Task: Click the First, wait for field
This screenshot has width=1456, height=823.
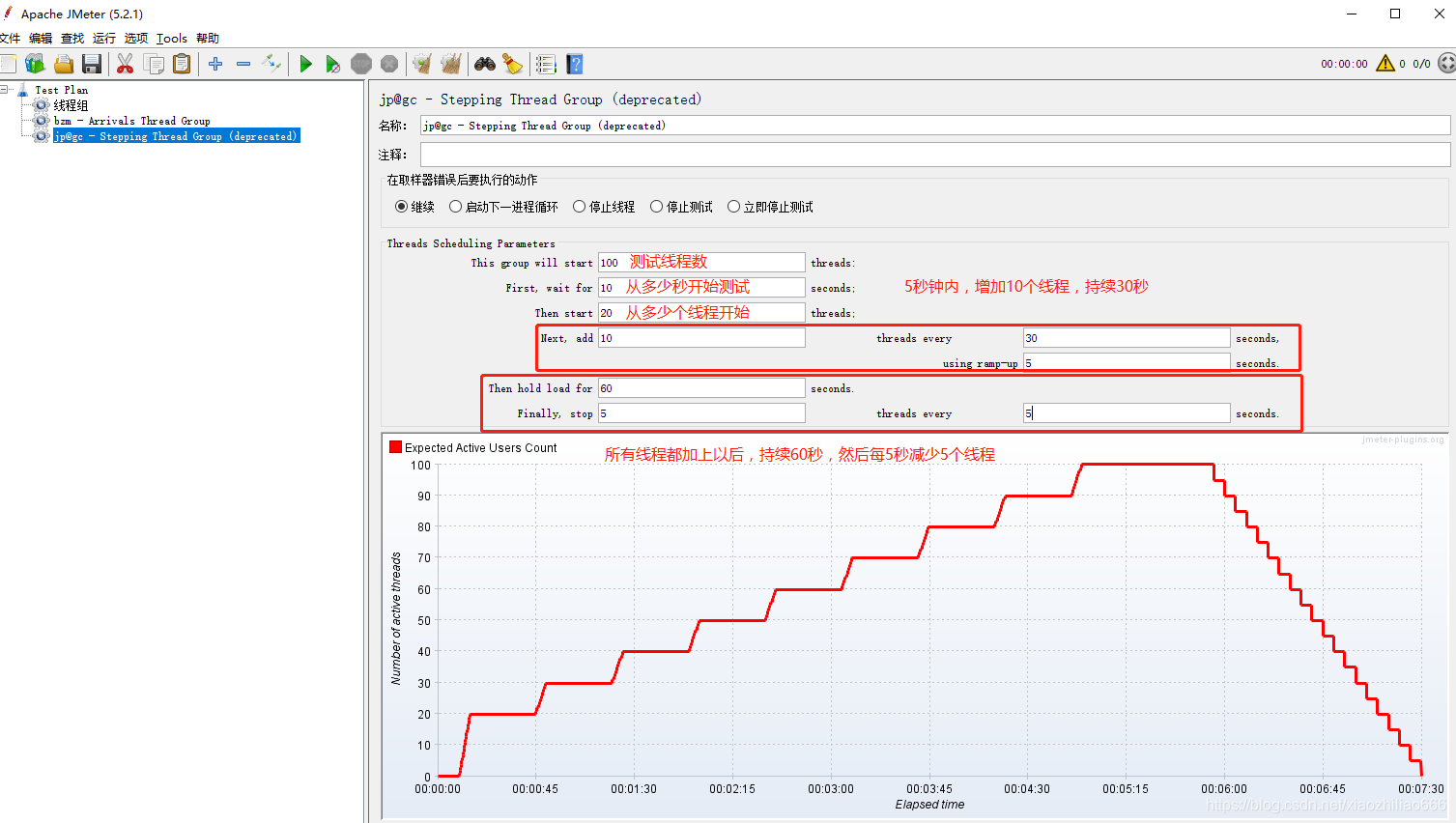Action: [701, 288]
